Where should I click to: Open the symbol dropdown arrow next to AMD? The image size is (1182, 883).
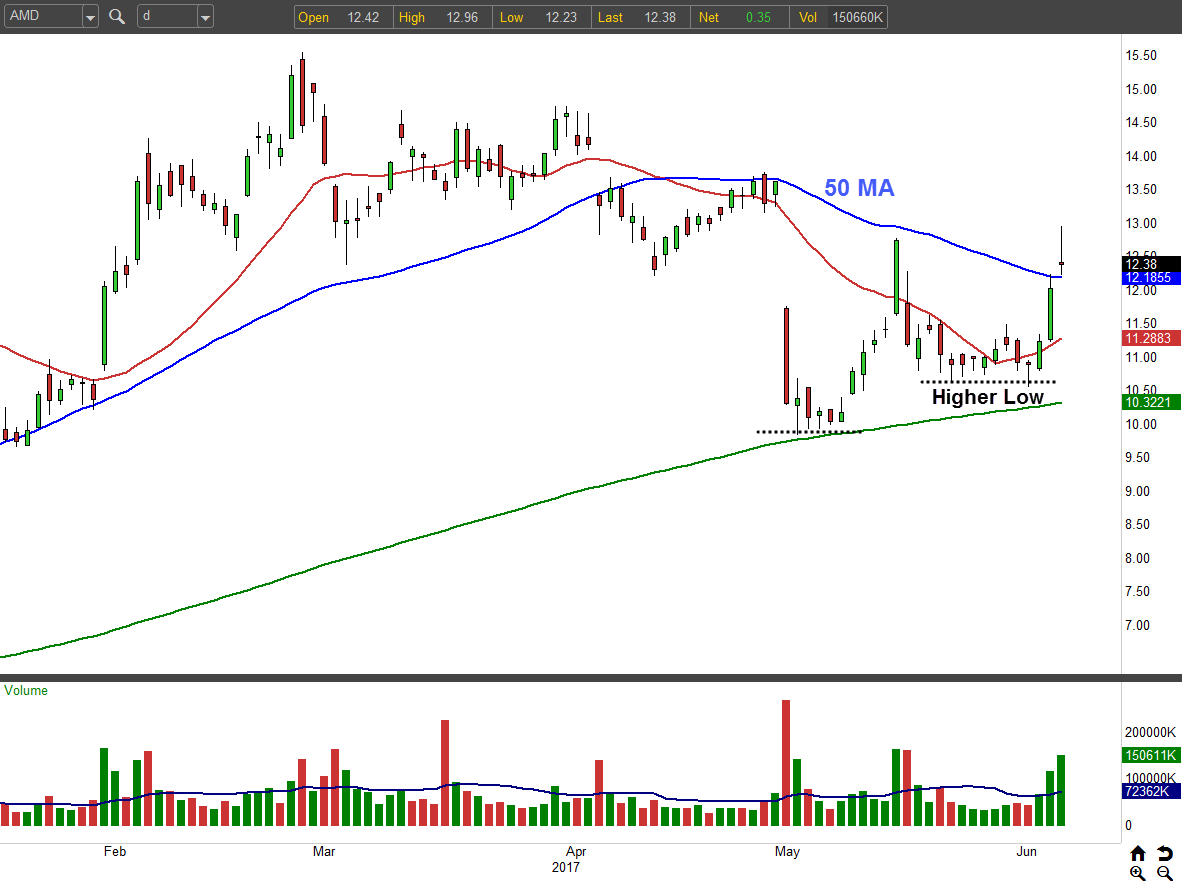(x=90, y=17)
